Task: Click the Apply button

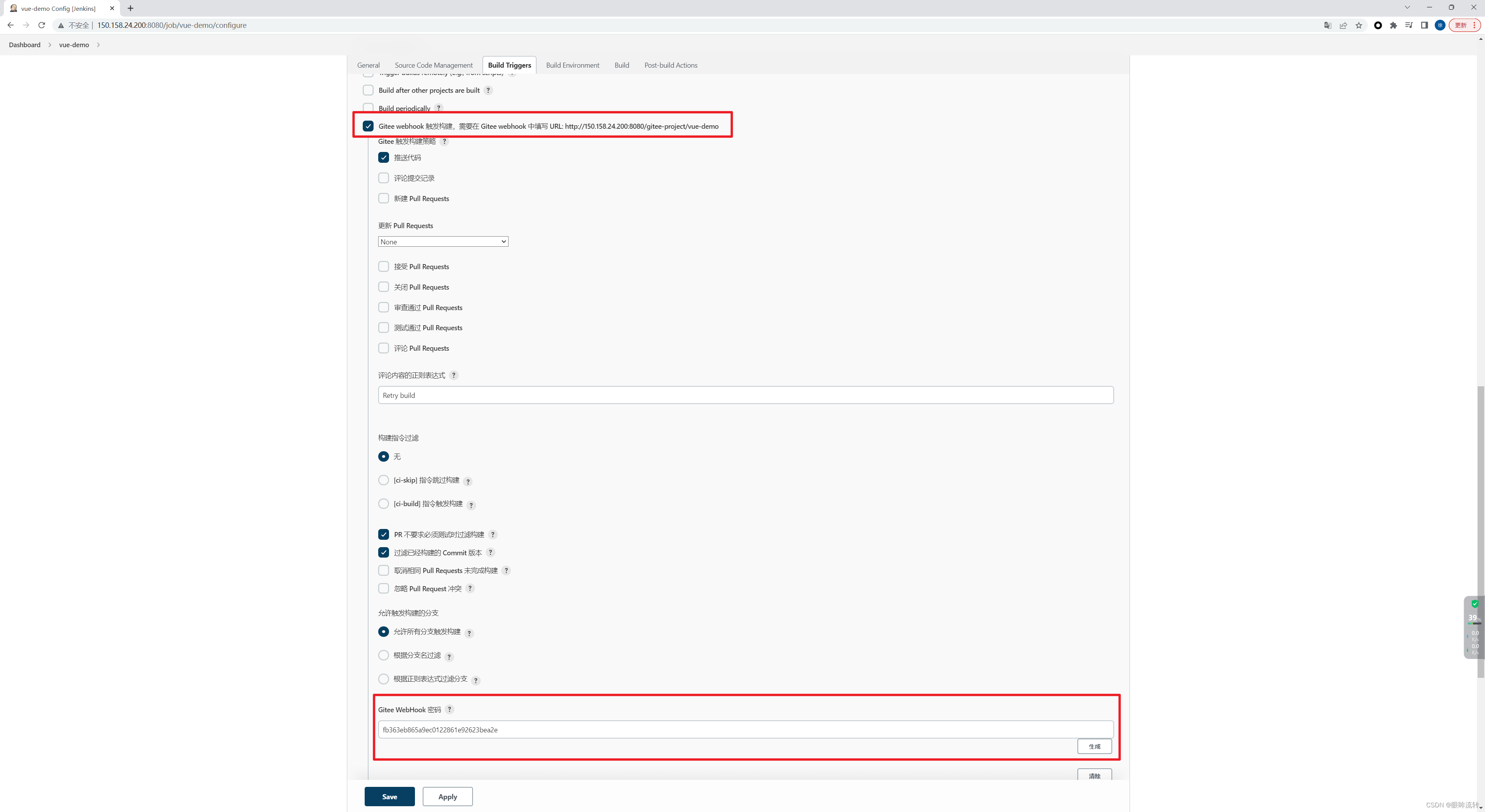Action: pyautogui.click(x=447, y=797)
